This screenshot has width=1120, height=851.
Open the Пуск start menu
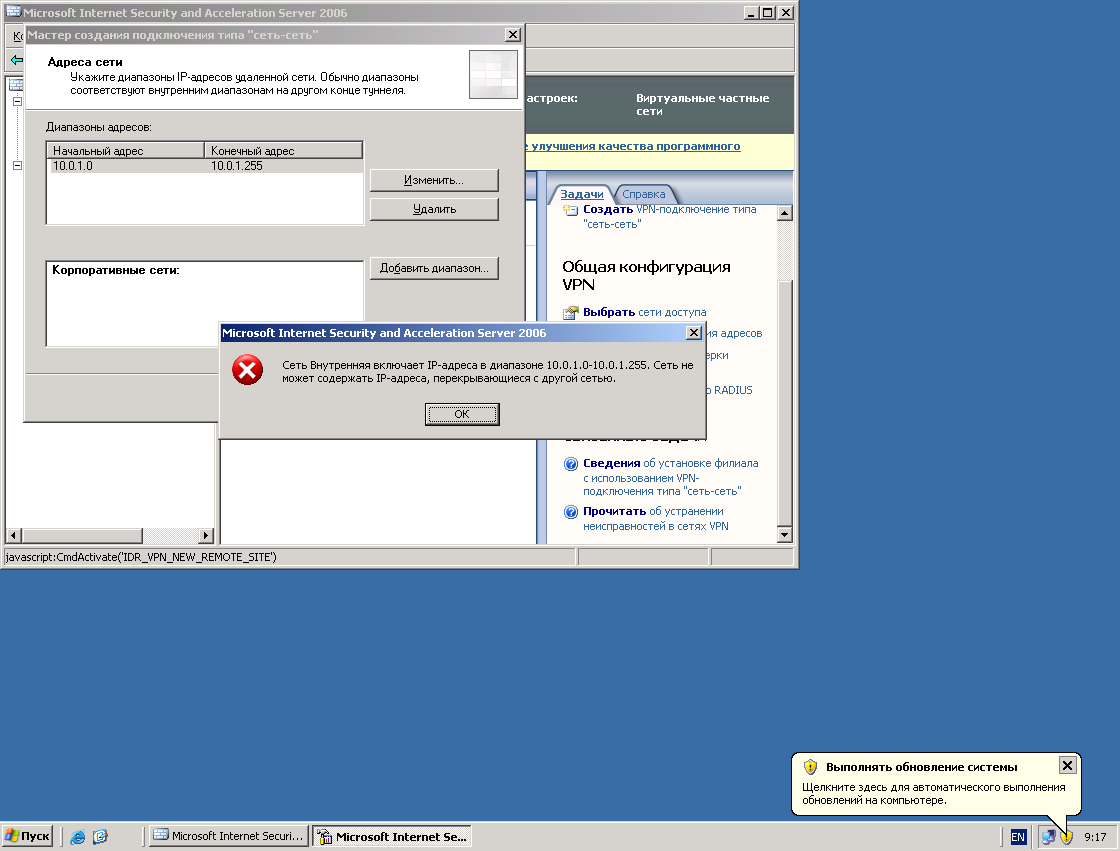(27, 836)
